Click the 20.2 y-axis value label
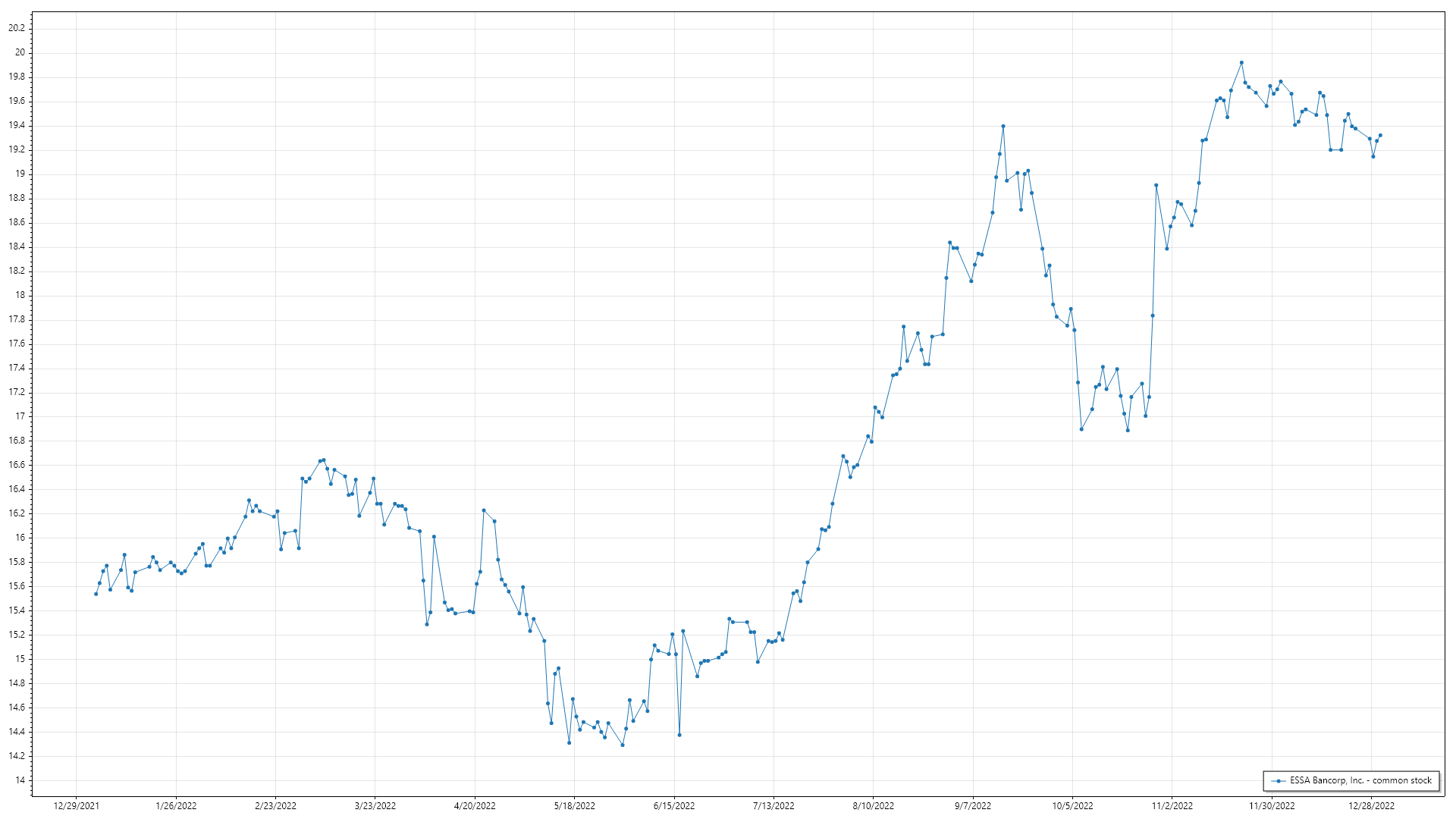1456x819 pixels. [17, 28]
